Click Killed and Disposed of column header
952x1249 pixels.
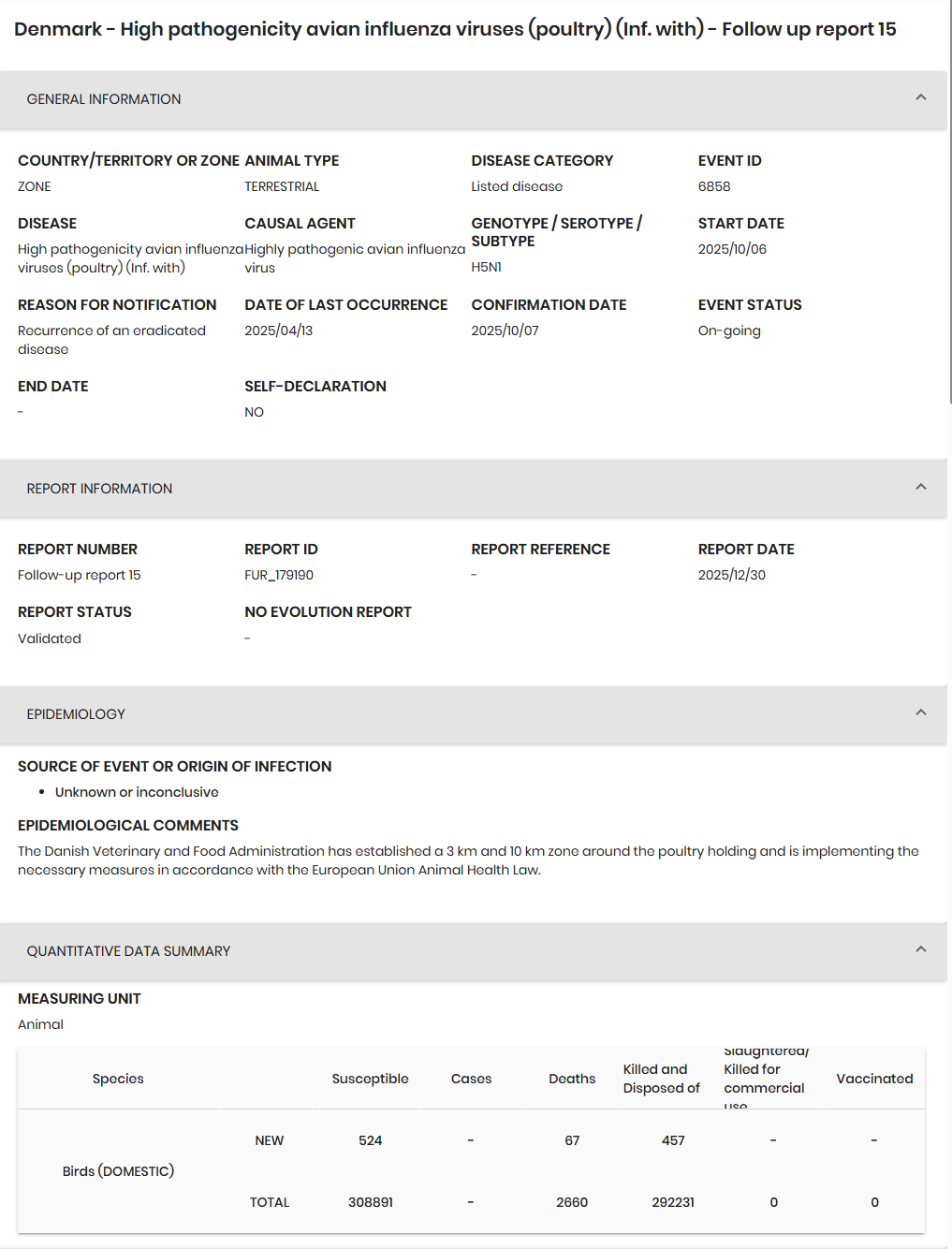661,1079
